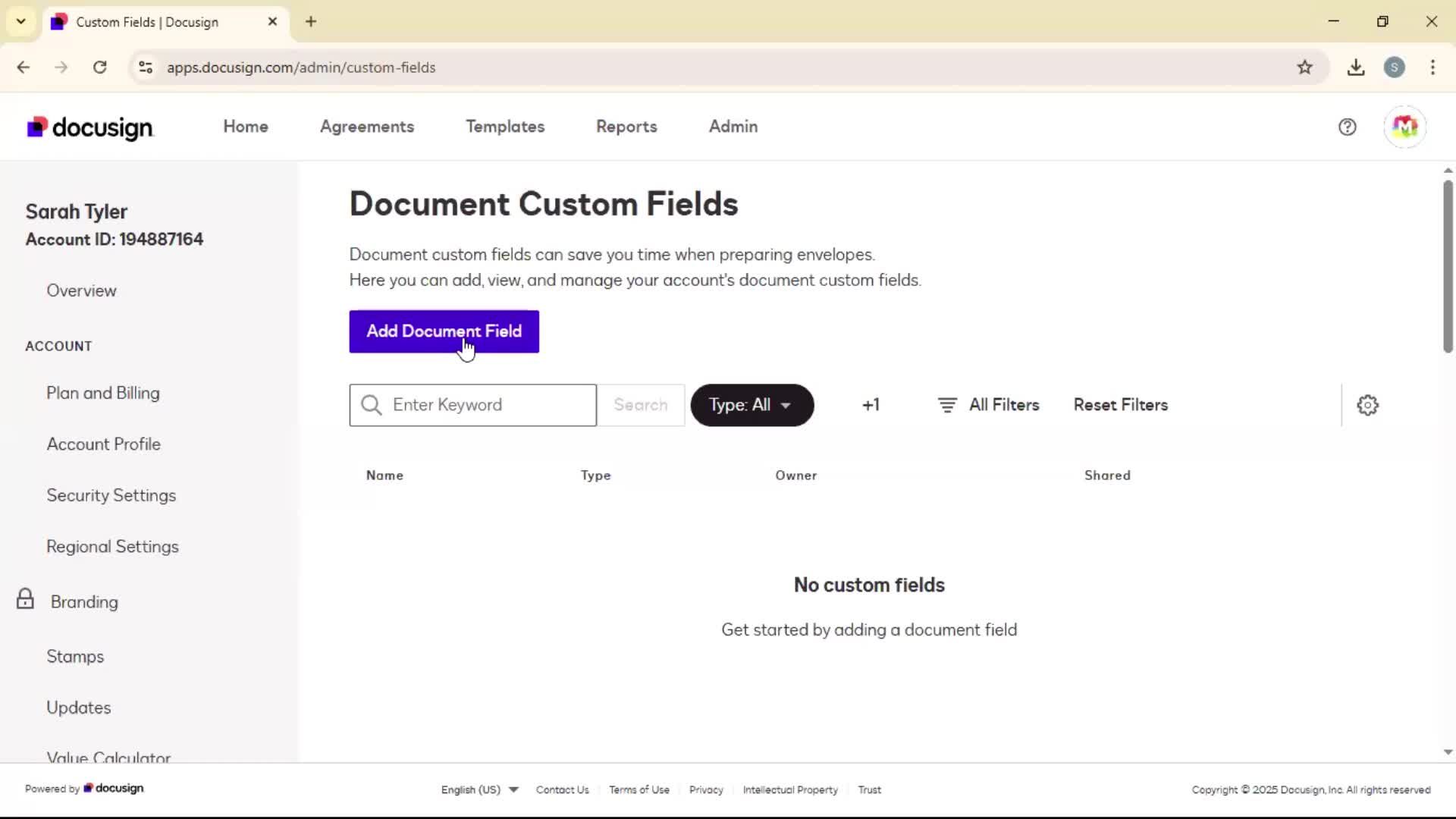Sort by Owner column header
The width and height of the screenshot is (1456, 819).
pyautogui.click(x=795, y=475)
